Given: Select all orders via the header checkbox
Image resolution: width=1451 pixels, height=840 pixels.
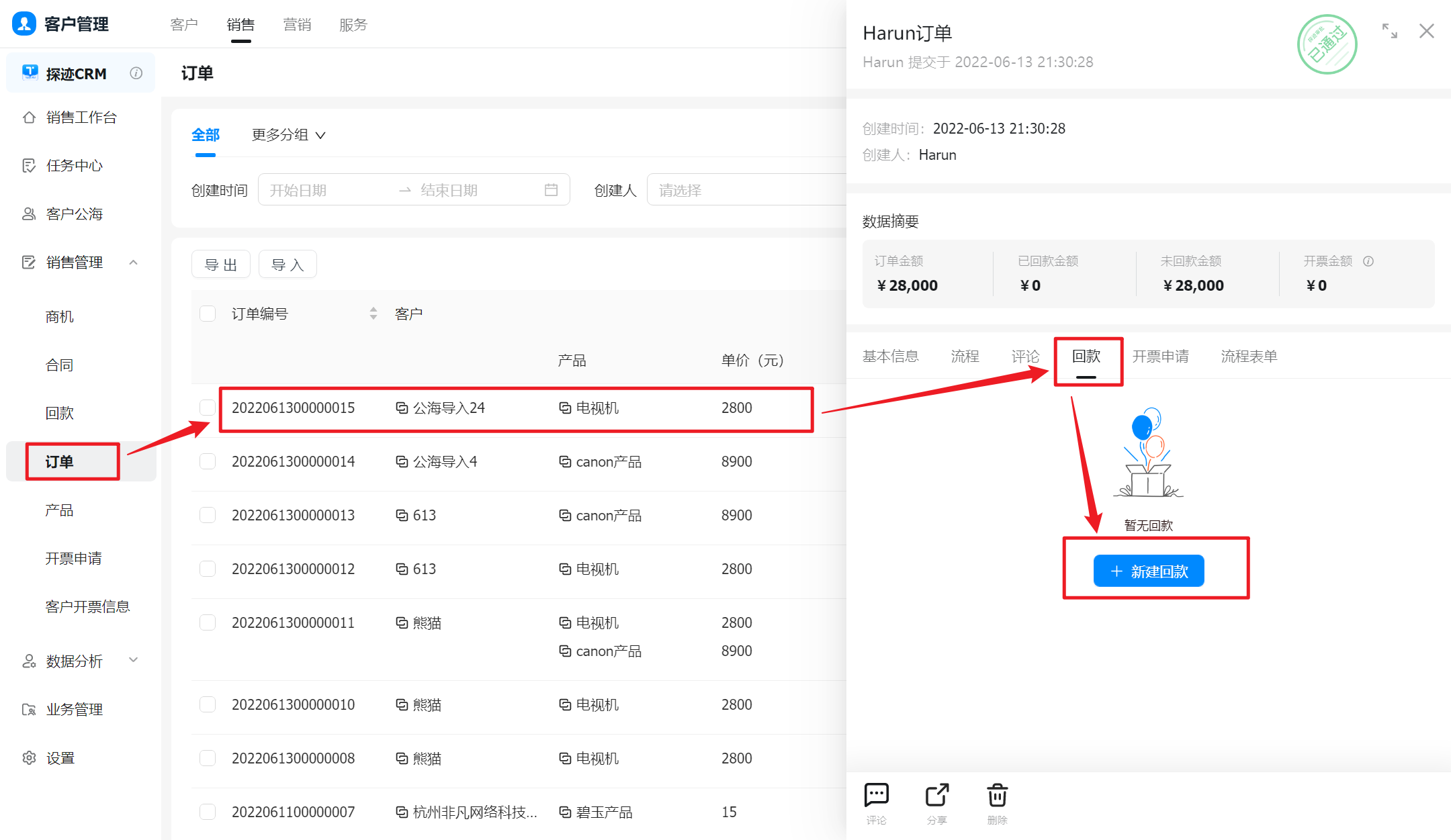Looking at the screenshot, I should (208, 314).
